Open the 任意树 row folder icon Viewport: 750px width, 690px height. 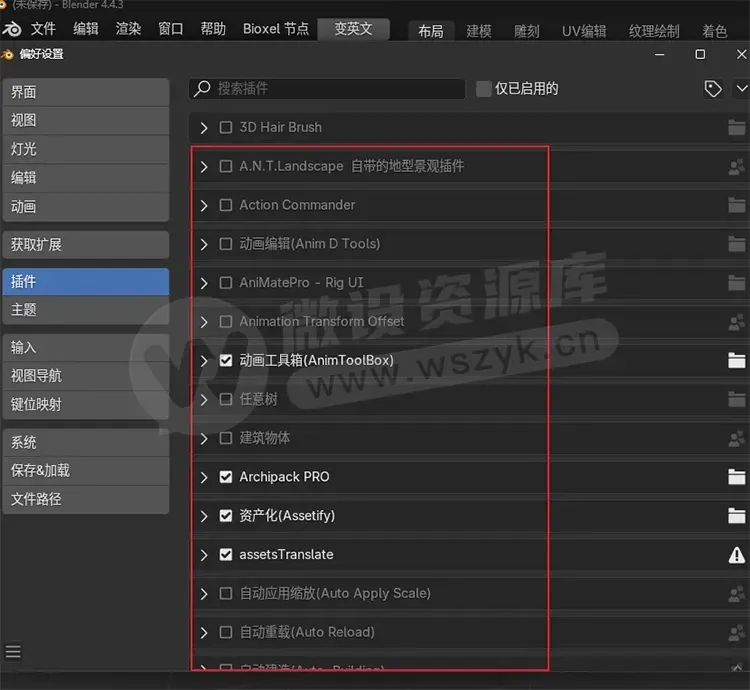click(736, 399)
